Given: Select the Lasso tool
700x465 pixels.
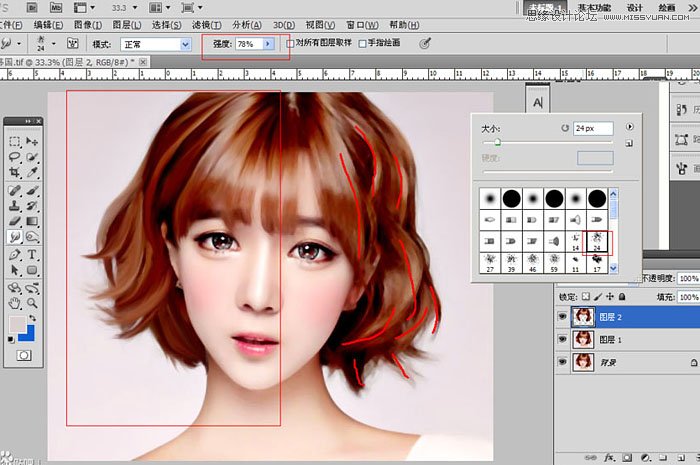Looking at the screenshot, I should pyautogui.click(x=15, y=157).
